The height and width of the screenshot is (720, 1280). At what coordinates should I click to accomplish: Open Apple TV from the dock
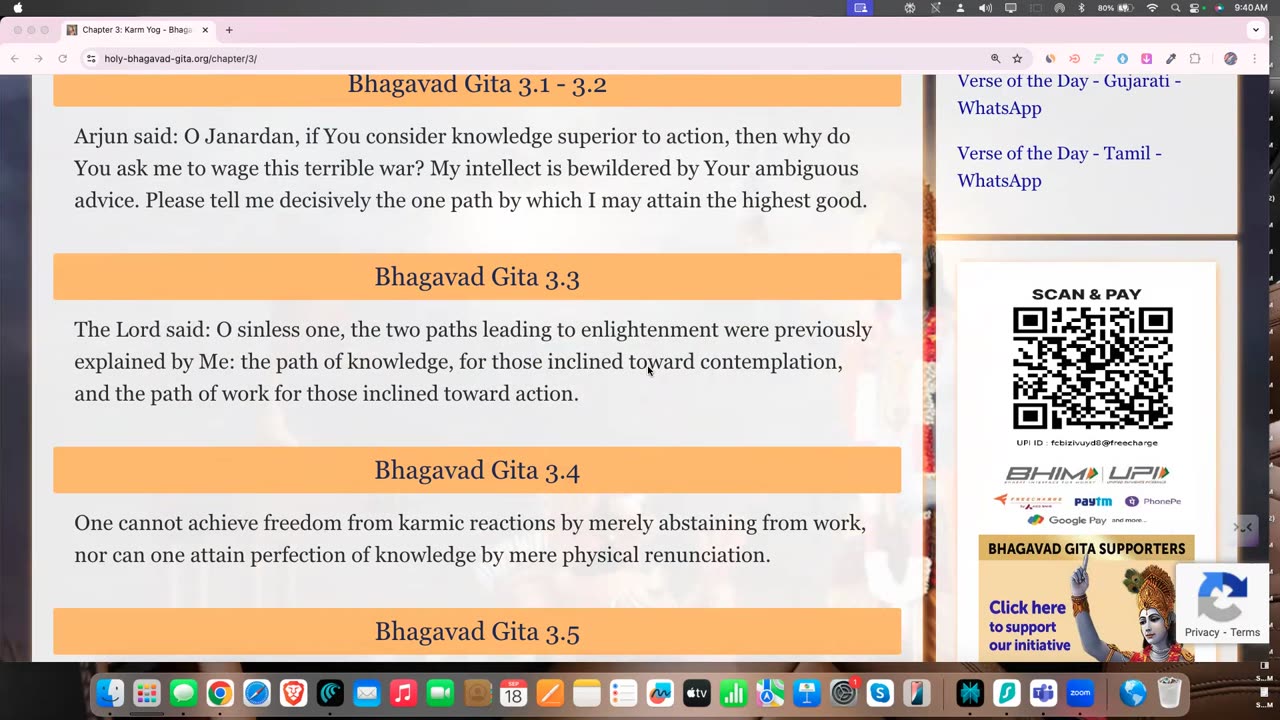(697, 693)
